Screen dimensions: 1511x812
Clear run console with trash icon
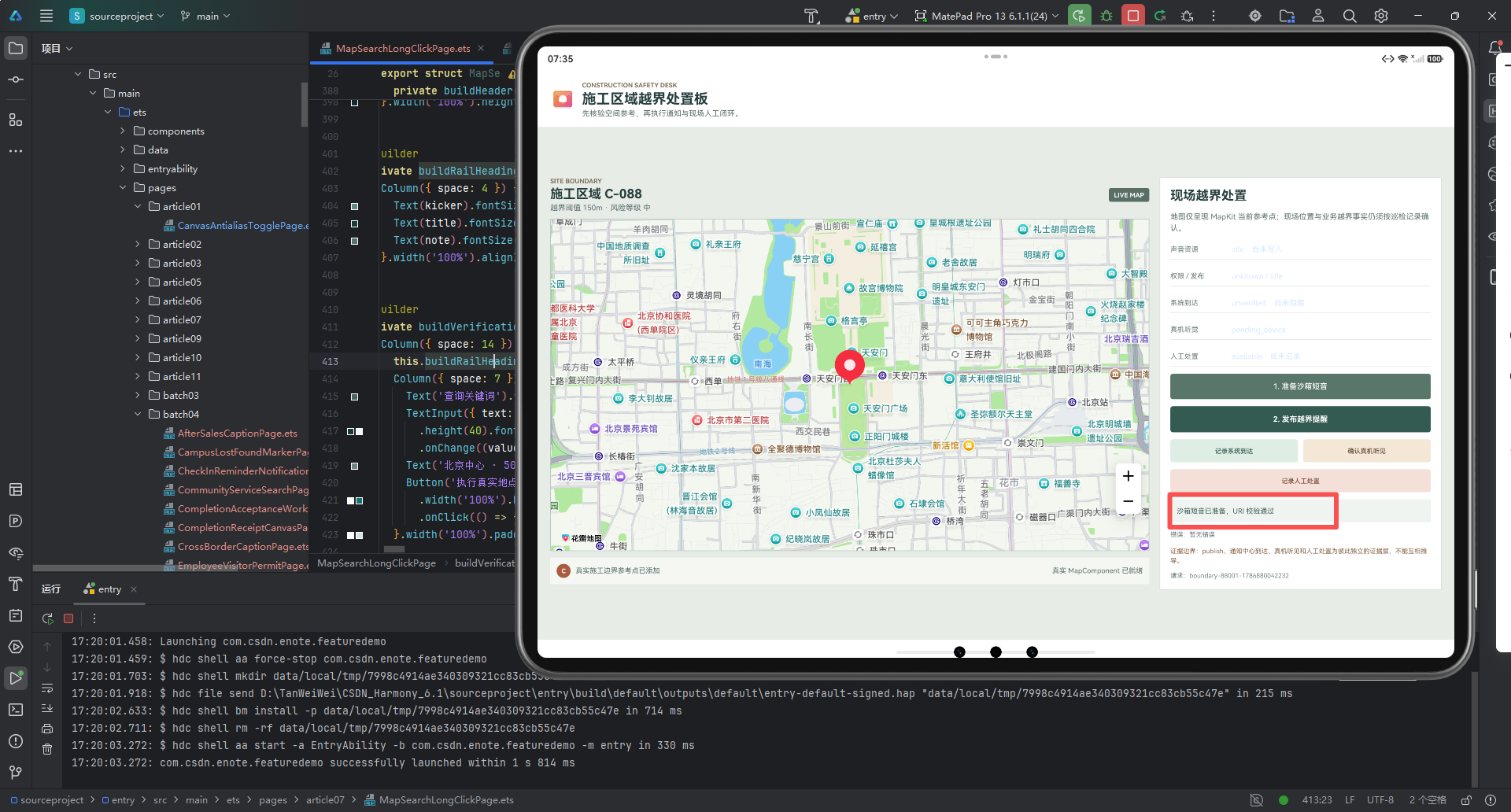tap(47, 749)
